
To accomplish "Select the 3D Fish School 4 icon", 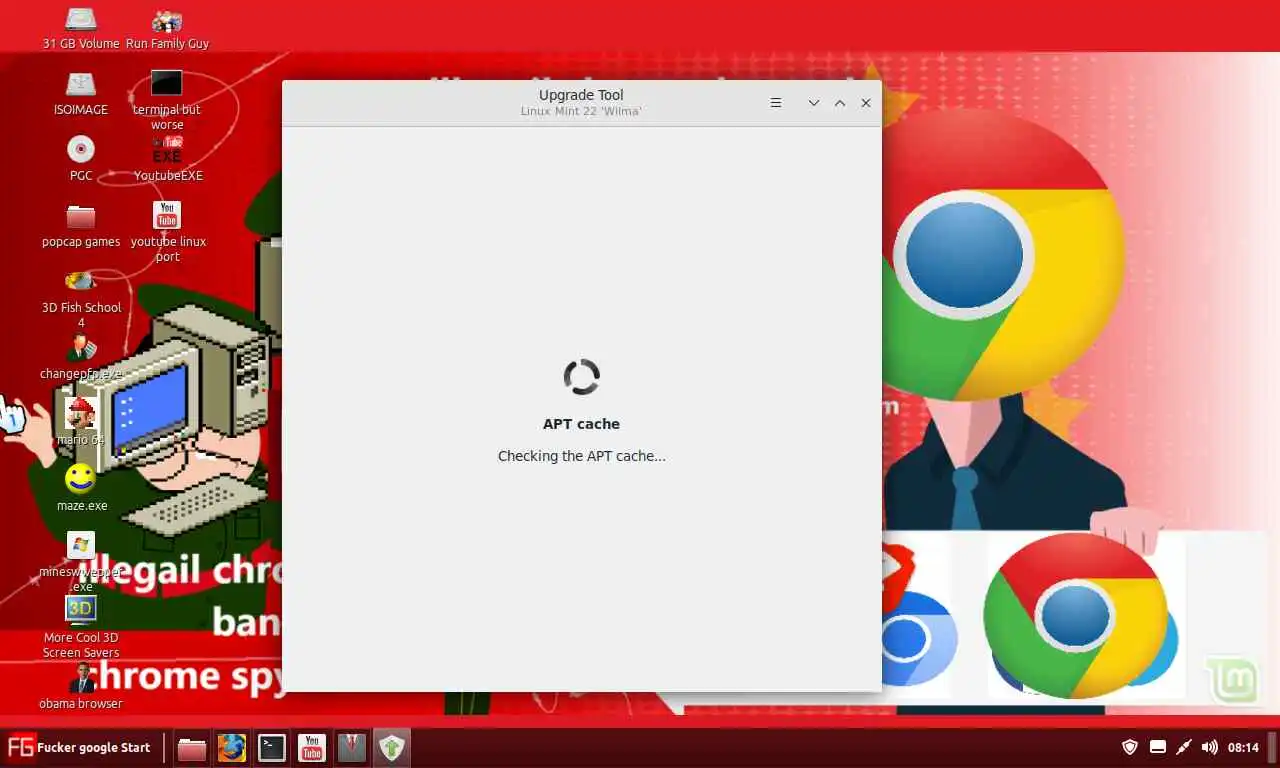I will (81, 298).
